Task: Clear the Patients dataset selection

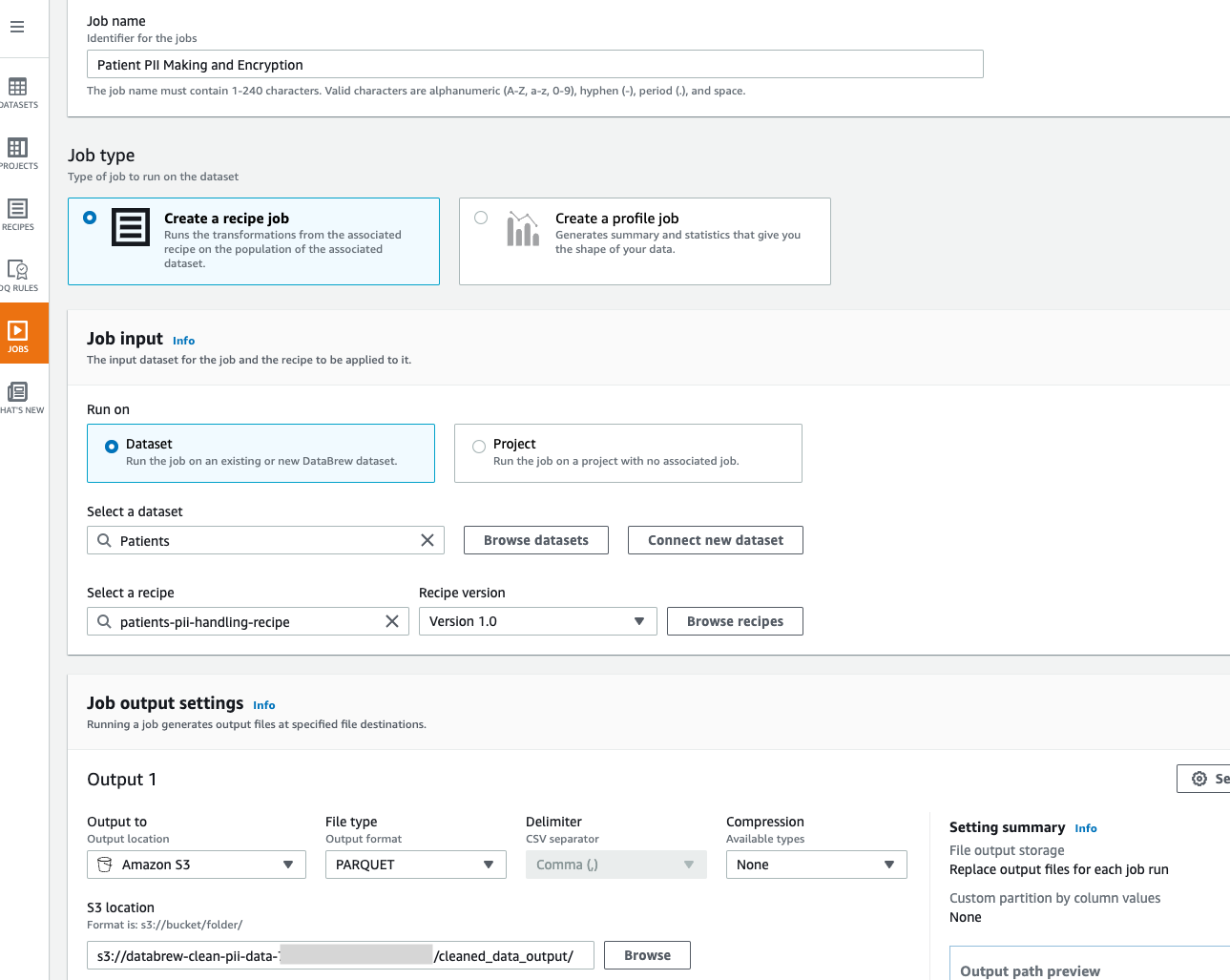Action: 427,540
